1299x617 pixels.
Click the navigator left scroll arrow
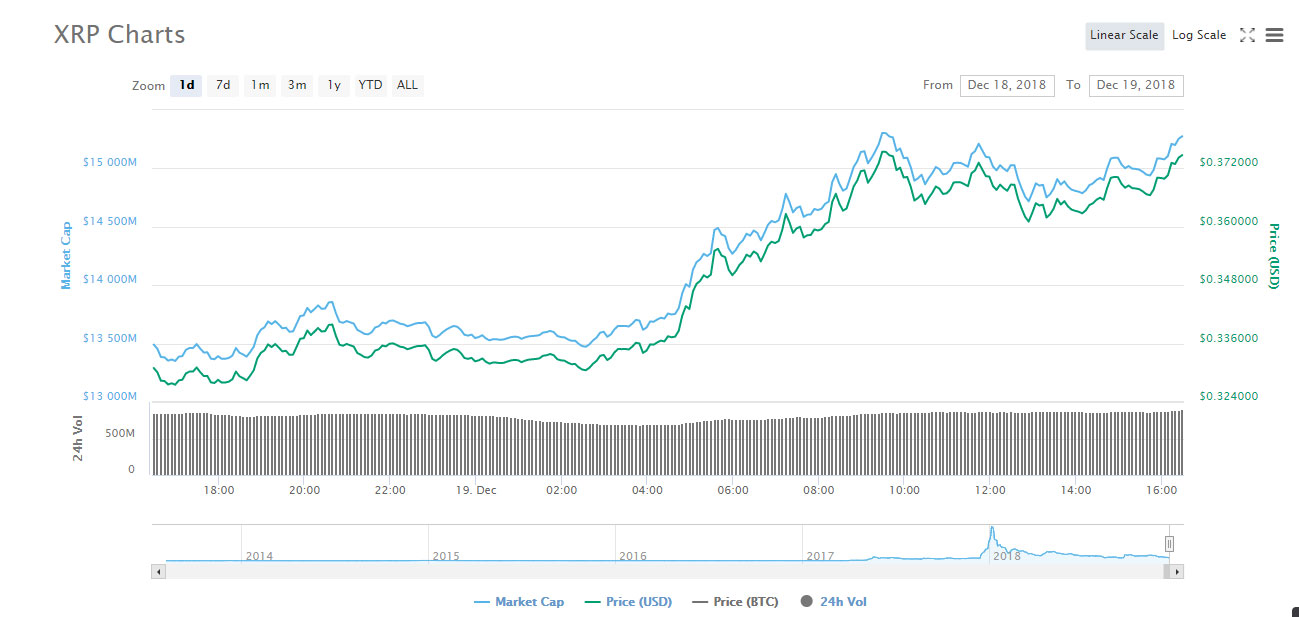(158, 571)
